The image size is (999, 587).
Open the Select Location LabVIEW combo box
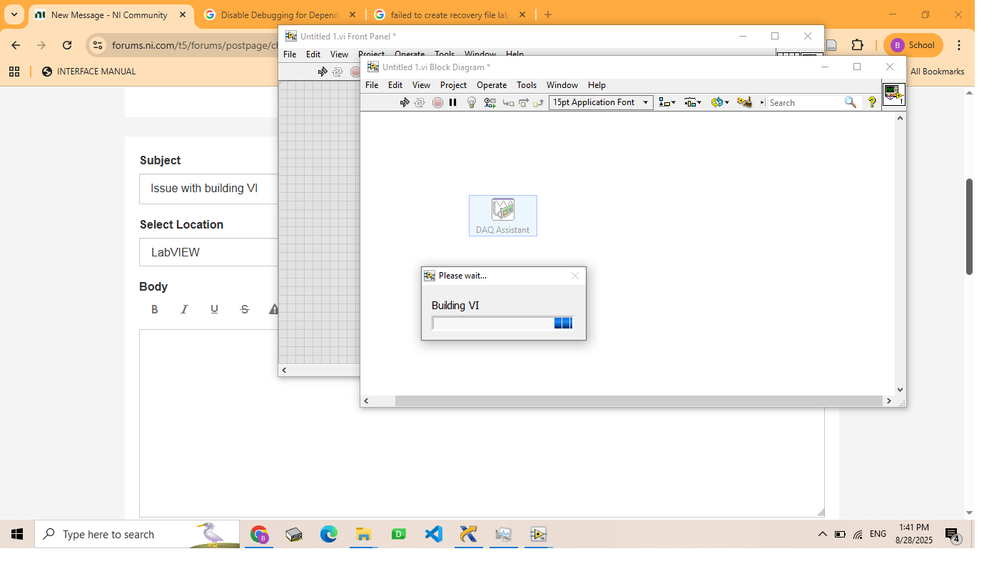point(208,252)
